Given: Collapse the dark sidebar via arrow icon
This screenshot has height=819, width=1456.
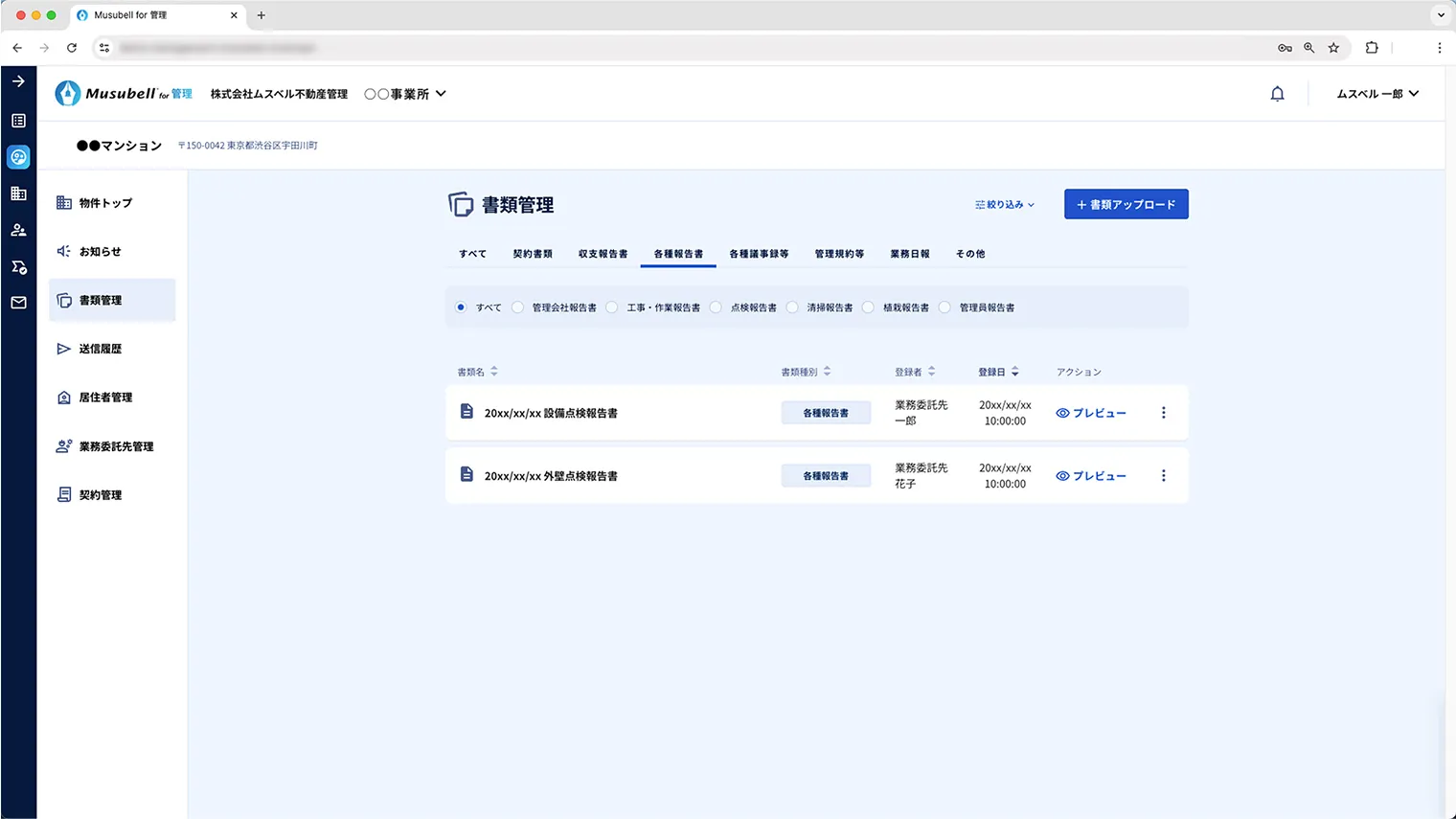Looking at the screenshot, I should coord(18,81).
